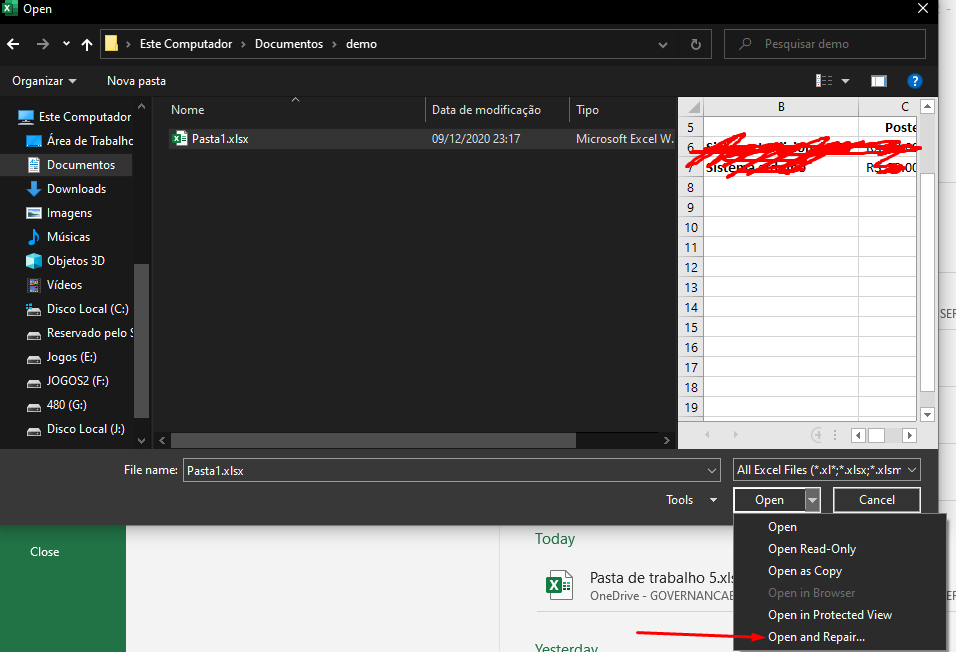Select the Pasta1.xlsx file
This screenshot has width=956, height=652.
pos(421,139)
